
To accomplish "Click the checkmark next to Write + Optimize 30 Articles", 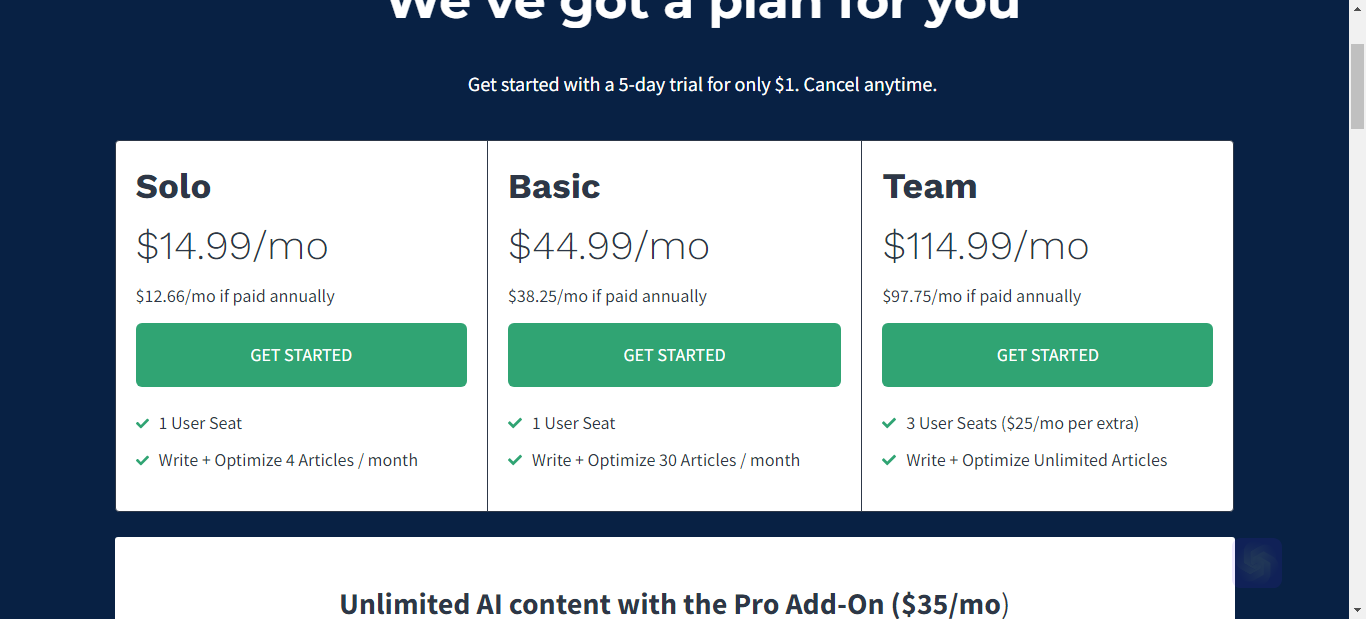I will pyautogui.click(x=515, y=460).
